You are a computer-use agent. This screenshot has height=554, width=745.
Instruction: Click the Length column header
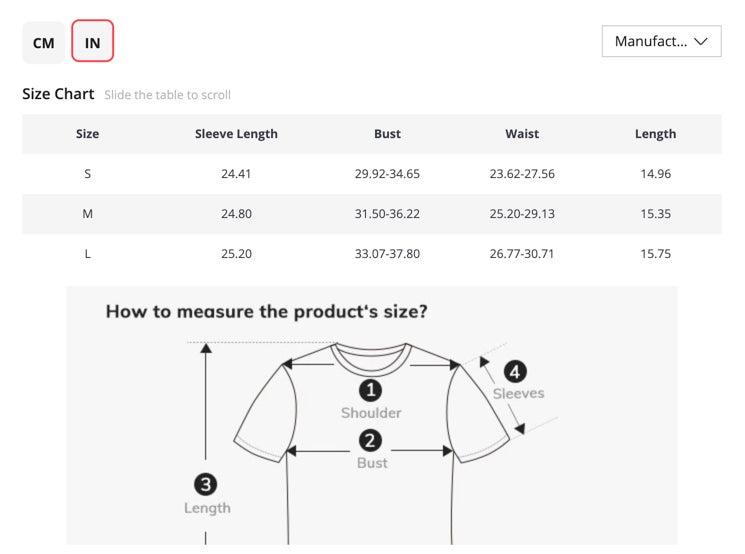(655, 134)
